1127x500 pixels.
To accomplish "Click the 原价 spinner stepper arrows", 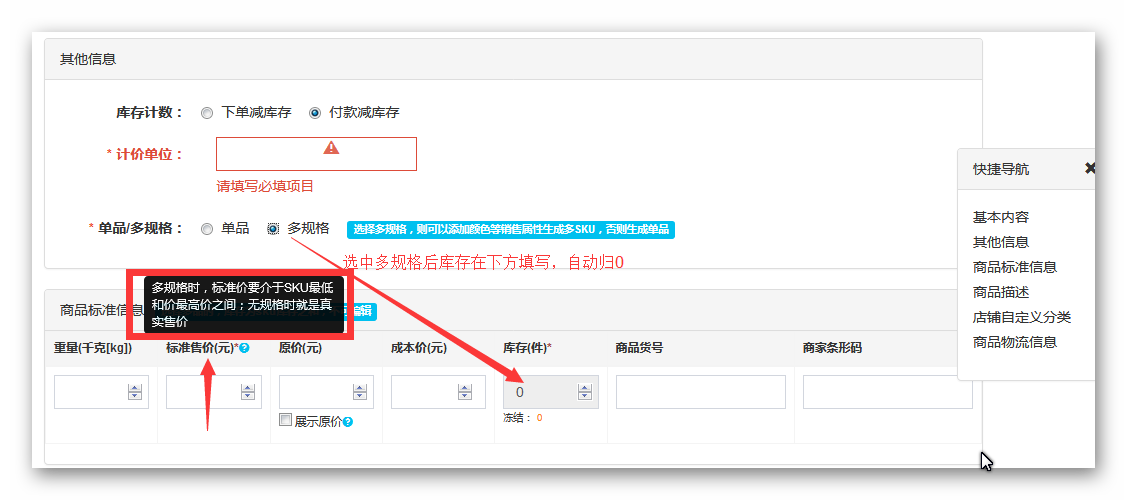I will click(x=360, y=392).
